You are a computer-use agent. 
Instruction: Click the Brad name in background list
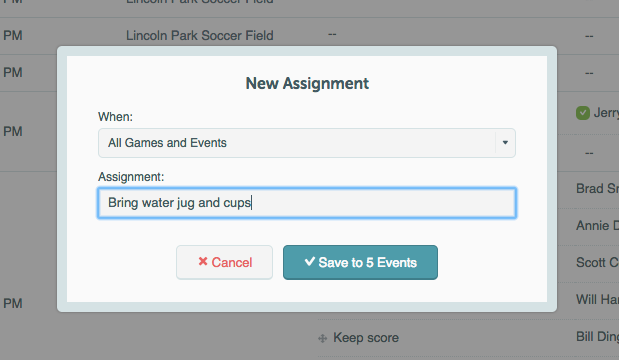(x=597, y=189)
